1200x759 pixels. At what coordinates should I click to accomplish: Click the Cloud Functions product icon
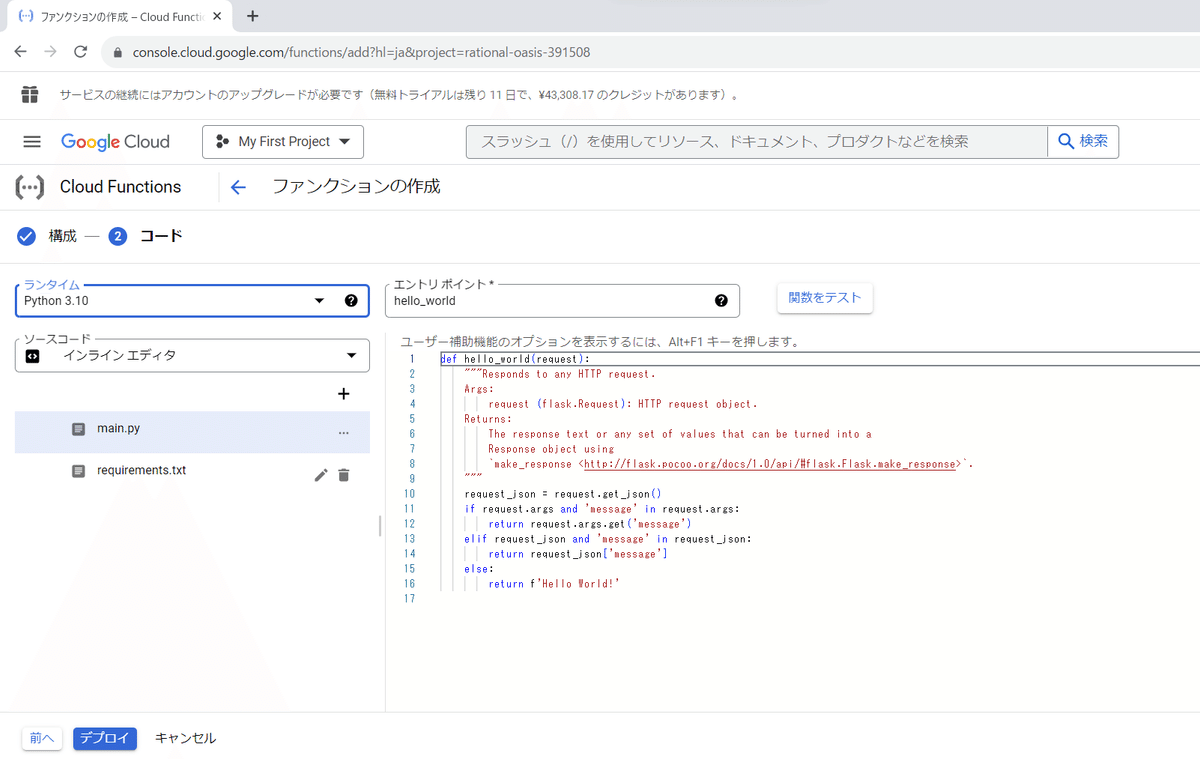30,187
